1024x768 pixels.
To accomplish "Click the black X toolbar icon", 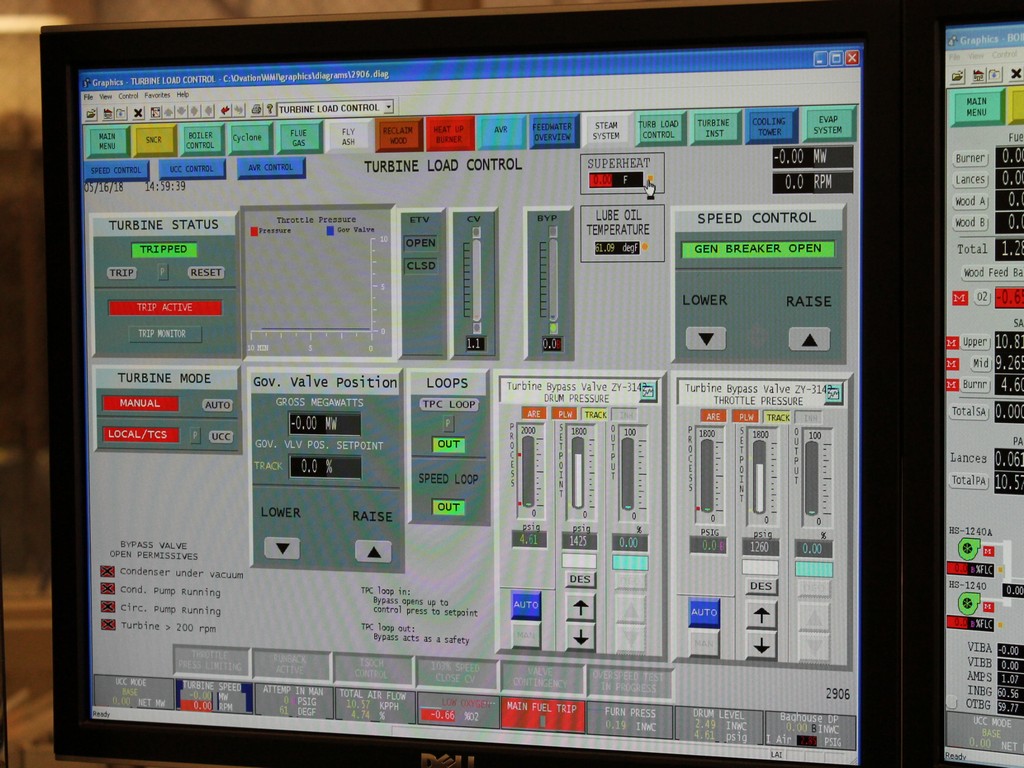I will click(x=139, y=112).
